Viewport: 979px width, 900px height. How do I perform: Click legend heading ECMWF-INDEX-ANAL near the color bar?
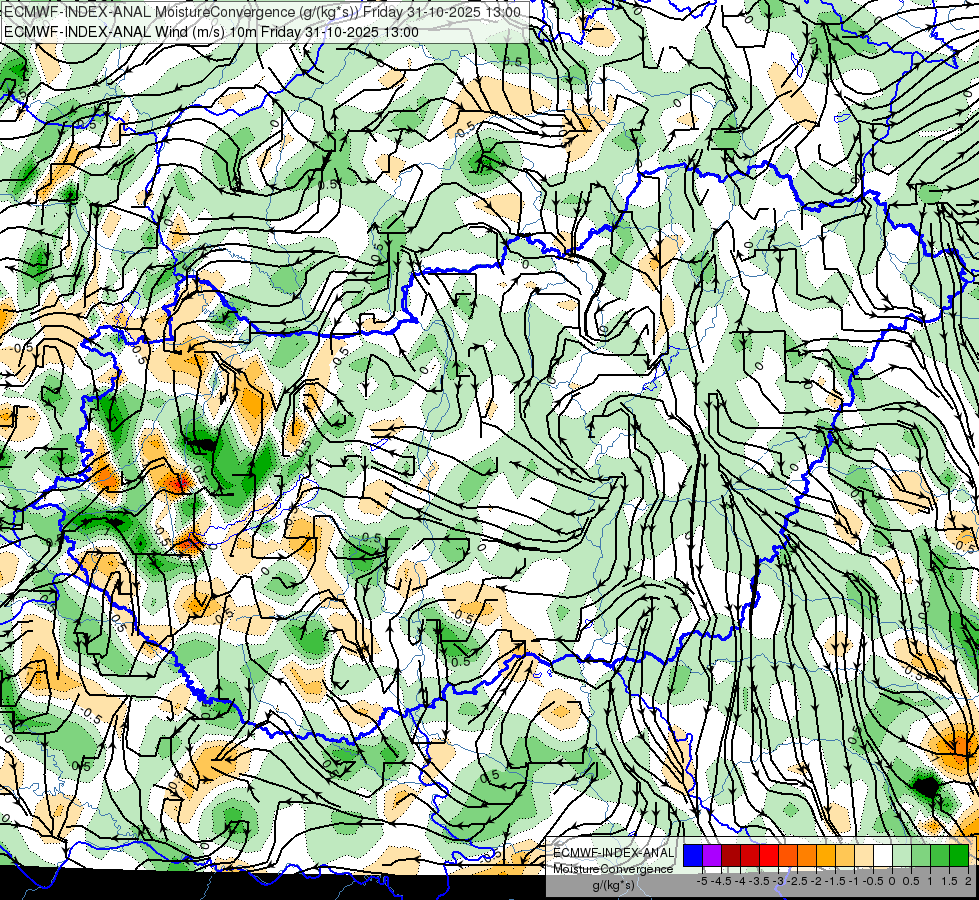pos(614,853)
